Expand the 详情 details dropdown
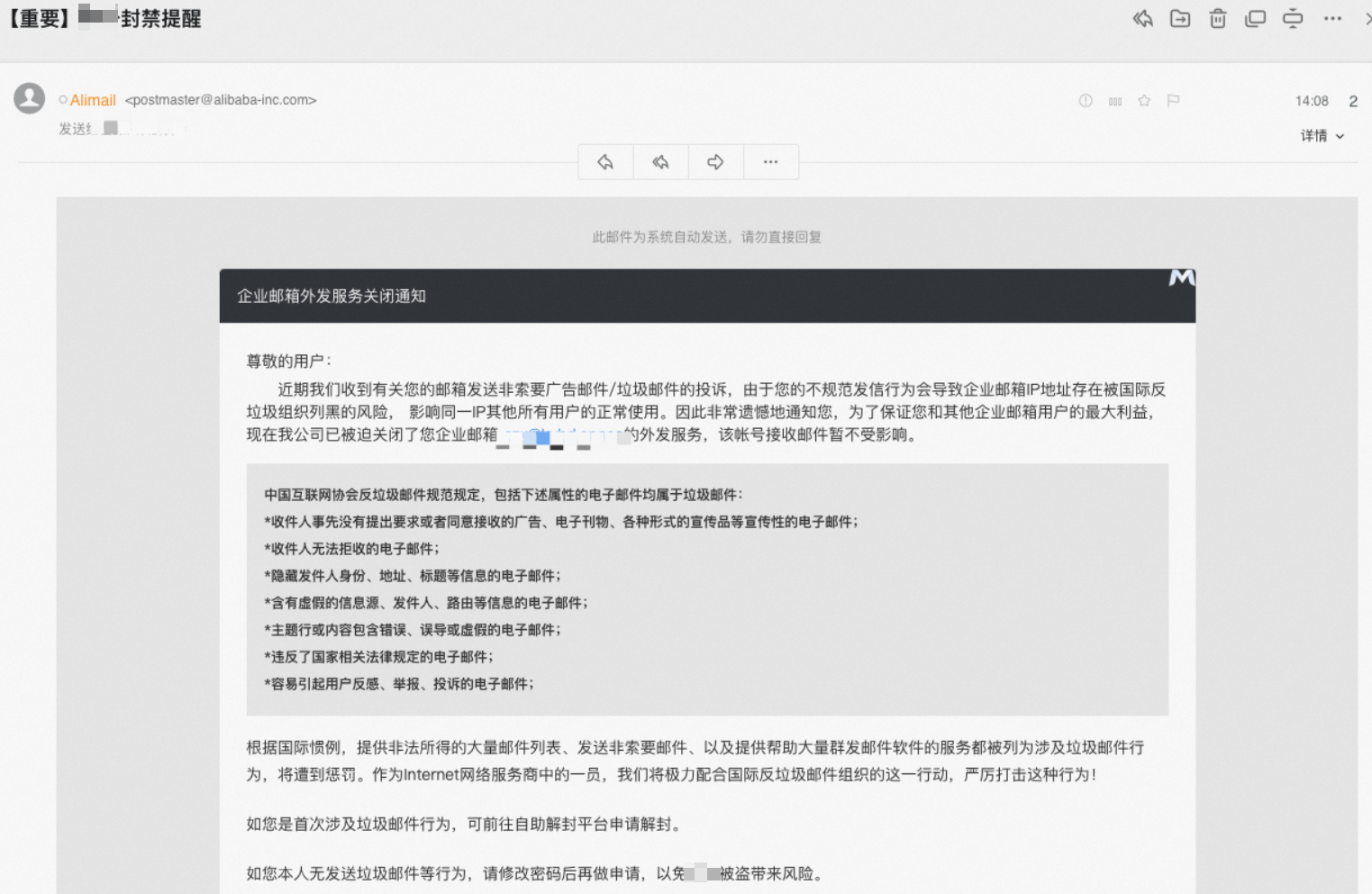Viewport: 1372px width, 894px height. tap(1322, 135)
